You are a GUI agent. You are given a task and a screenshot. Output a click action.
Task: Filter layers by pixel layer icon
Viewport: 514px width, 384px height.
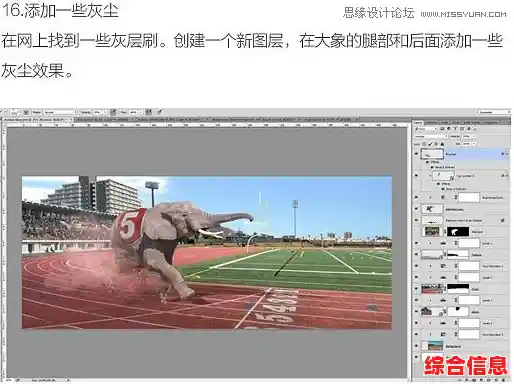pos(442,129)
